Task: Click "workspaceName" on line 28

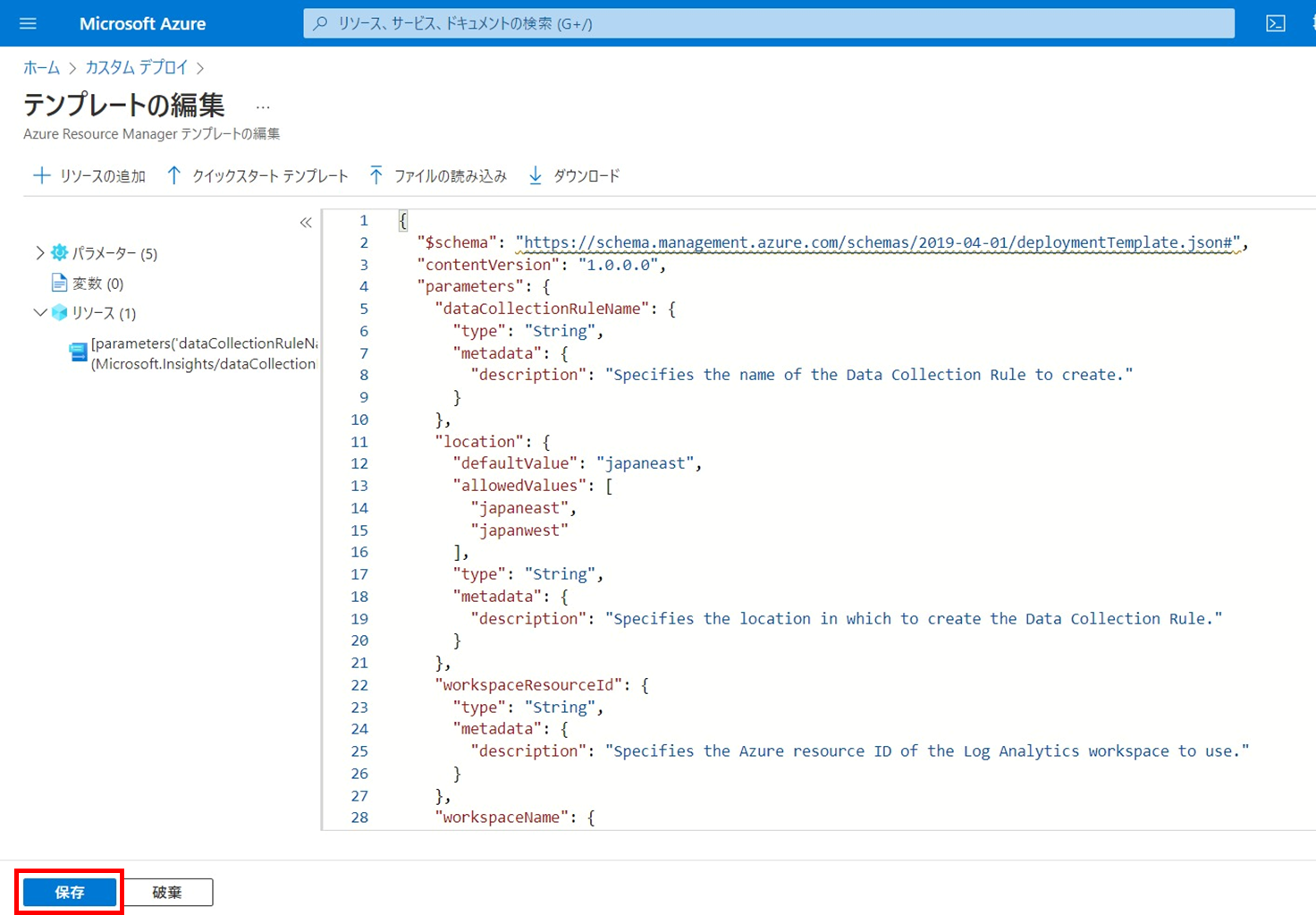Action: (502, 818)
